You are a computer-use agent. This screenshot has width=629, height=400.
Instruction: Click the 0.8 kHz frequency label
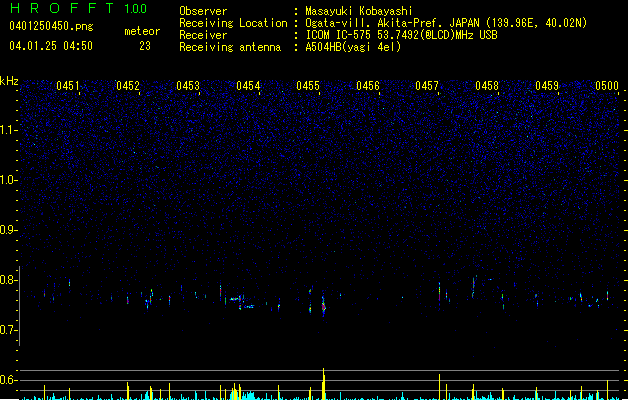[x=8, y=280]
